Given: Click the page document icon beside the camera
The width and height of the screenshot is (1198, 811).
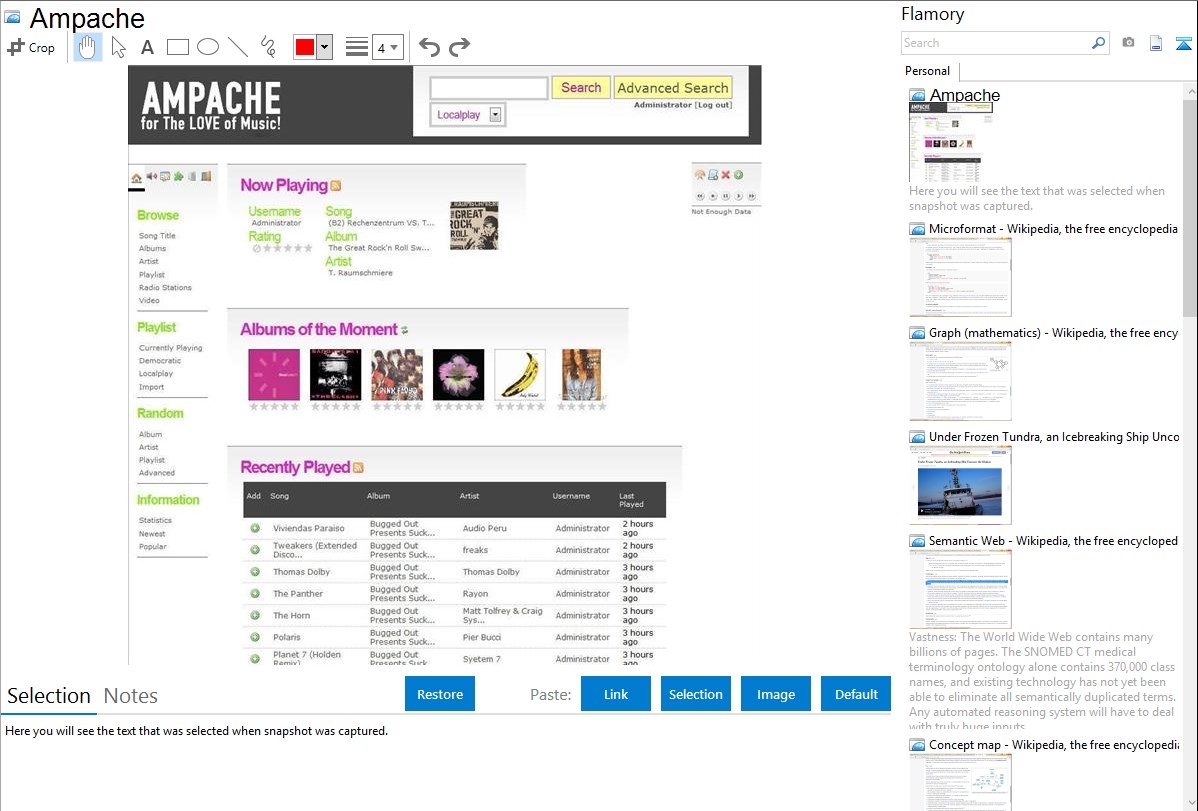Looking at the screenshot, I should [1156, 43].
